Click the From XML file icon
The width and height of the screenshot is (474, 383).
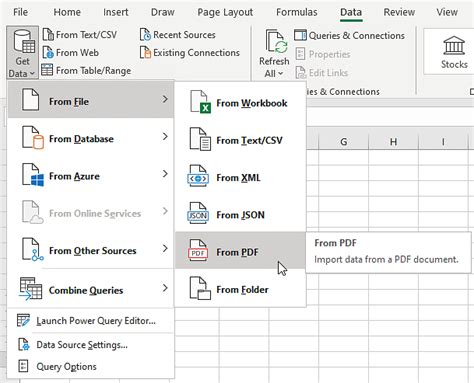click(x=198, y=177)
